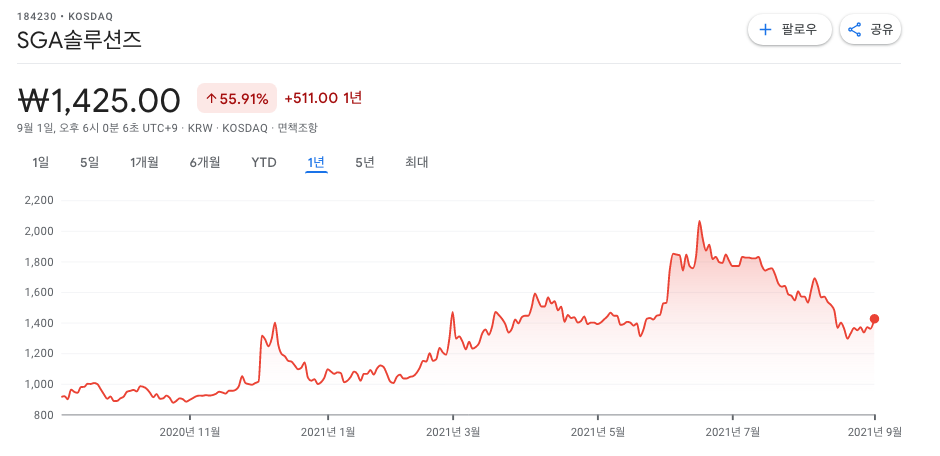Click the SGA솔루션즈 company title
The width and height of the screenshot is (940, 456).
point(79,40)
